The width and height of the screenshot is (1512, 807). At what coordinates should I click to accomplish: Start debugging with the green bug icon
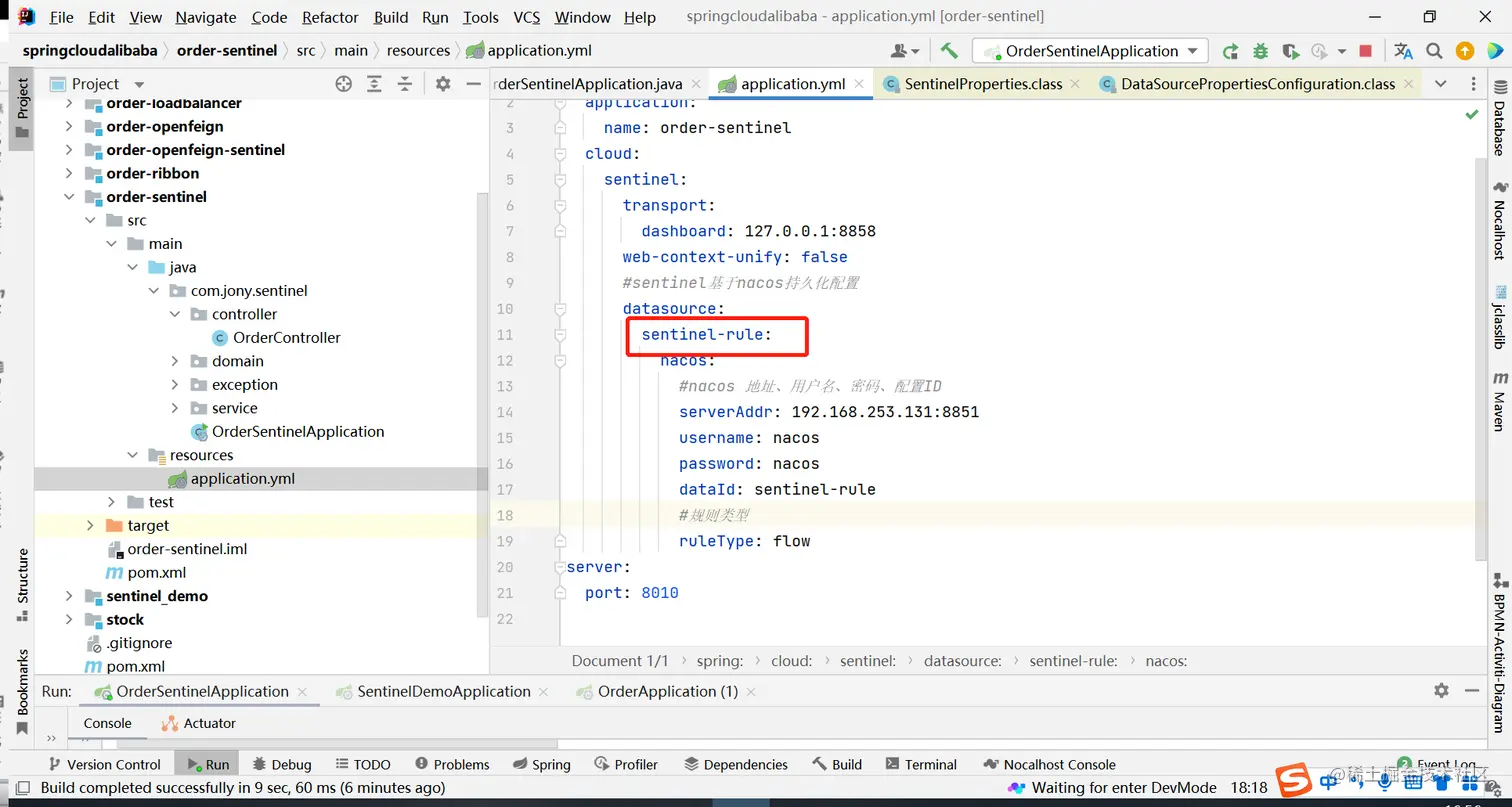click(1260, 51)
